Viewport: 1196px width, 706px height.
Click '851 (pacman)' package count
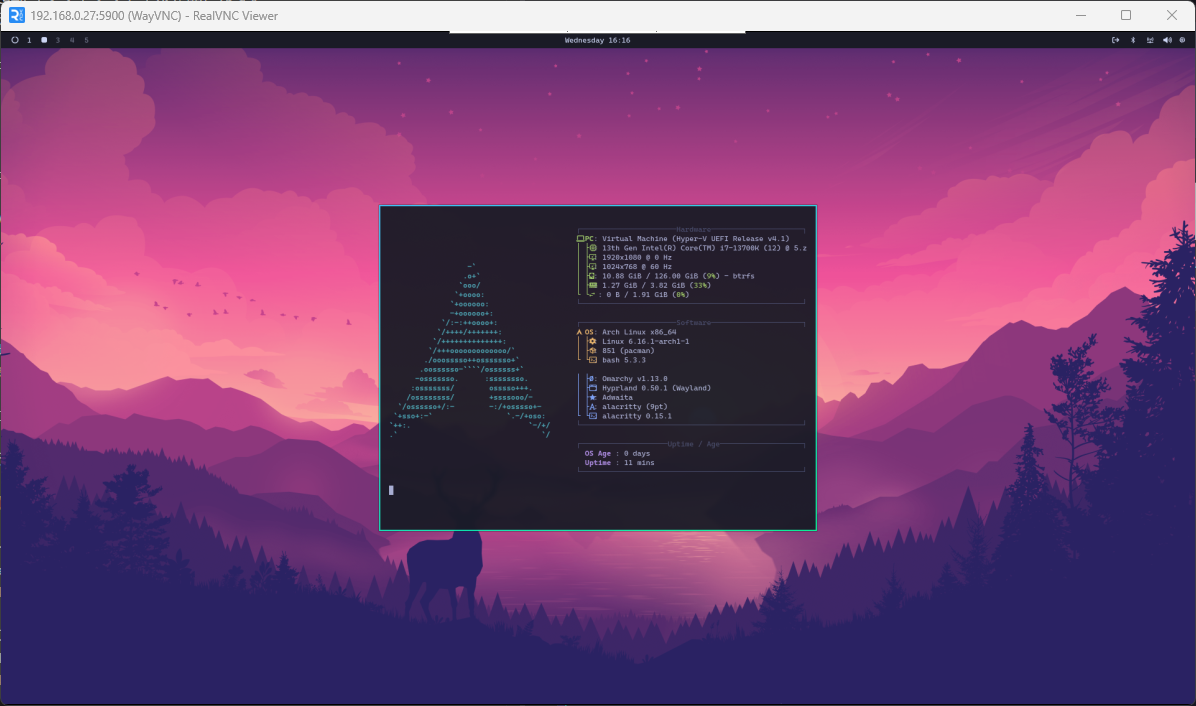point(629,351)
